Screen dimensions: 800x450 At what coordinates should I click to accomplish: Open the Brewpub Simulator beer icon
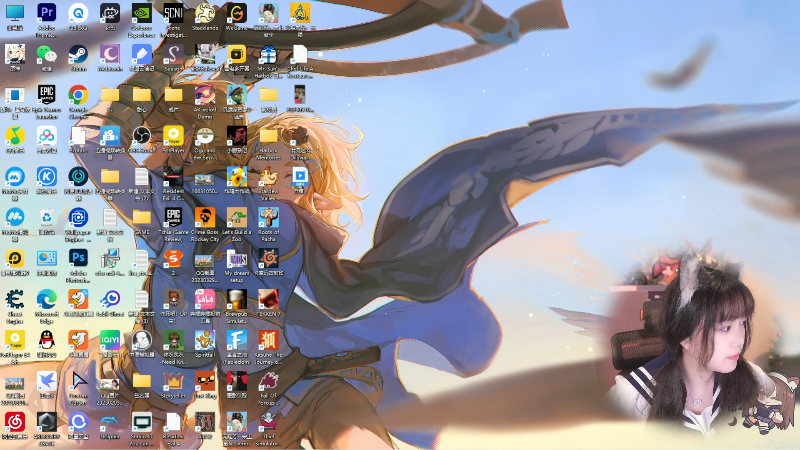236,299
